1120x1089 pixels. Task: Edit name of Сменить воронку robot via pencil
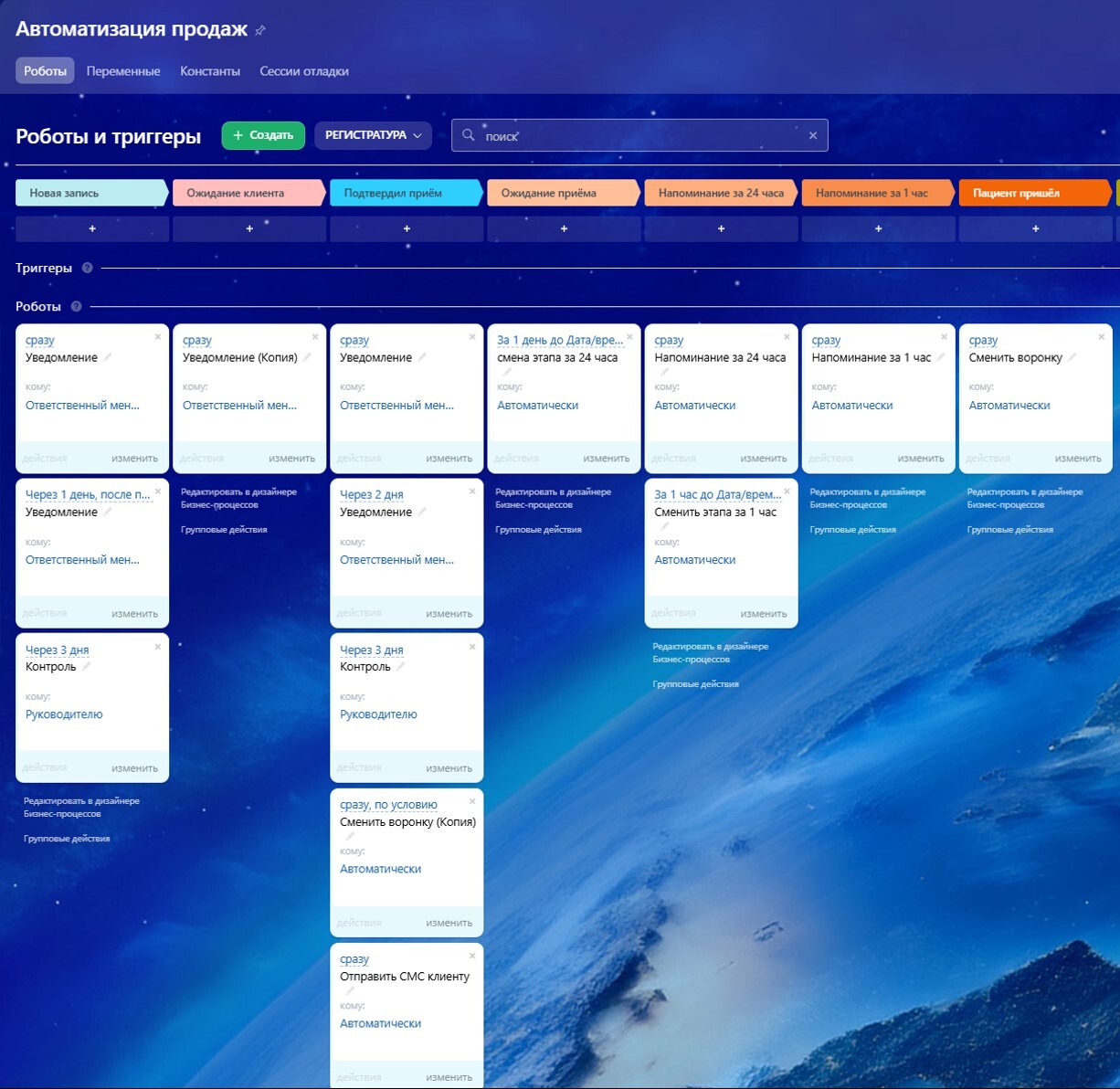coord(1072,357)
